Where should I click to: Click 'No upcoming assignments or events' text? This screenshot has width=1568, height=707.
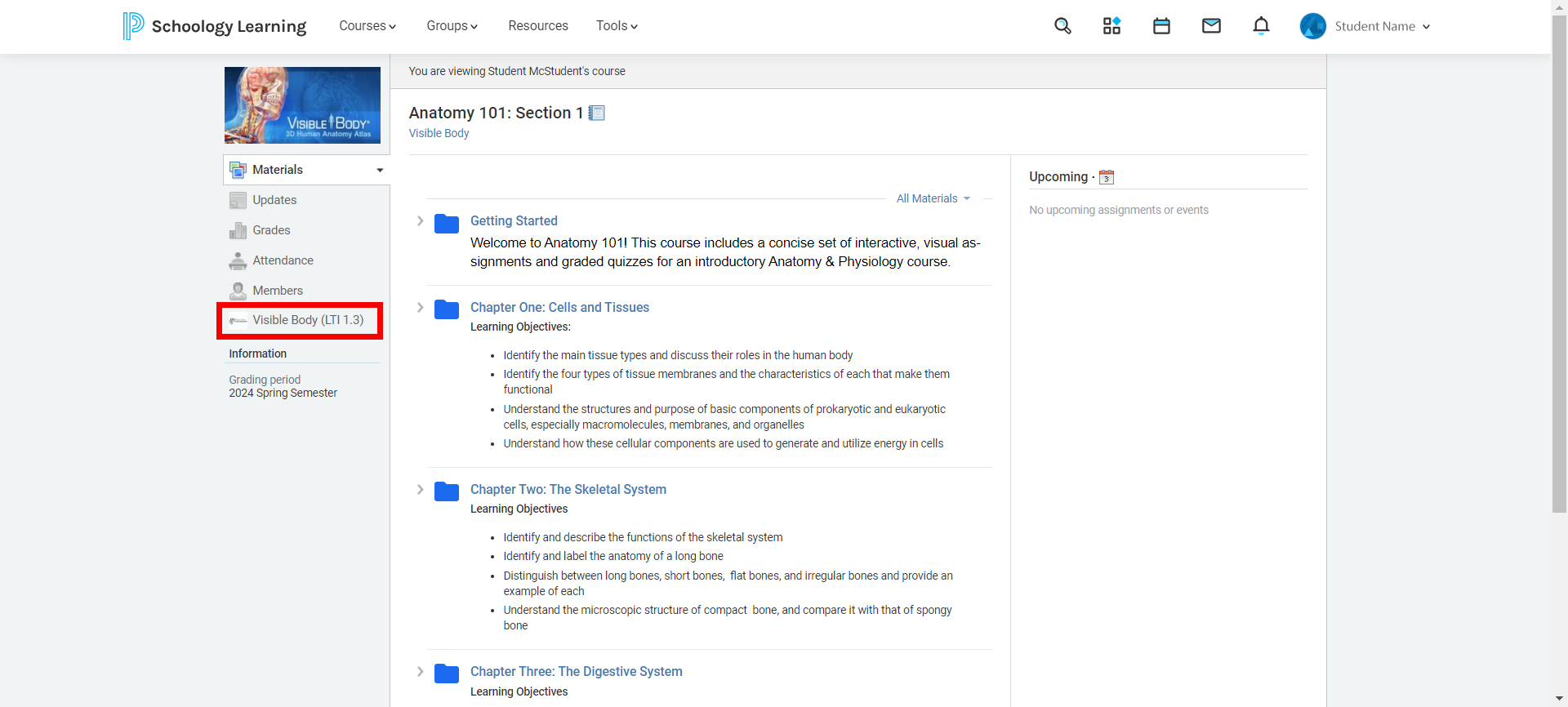pyautogui.click(x=1119, y=210)
